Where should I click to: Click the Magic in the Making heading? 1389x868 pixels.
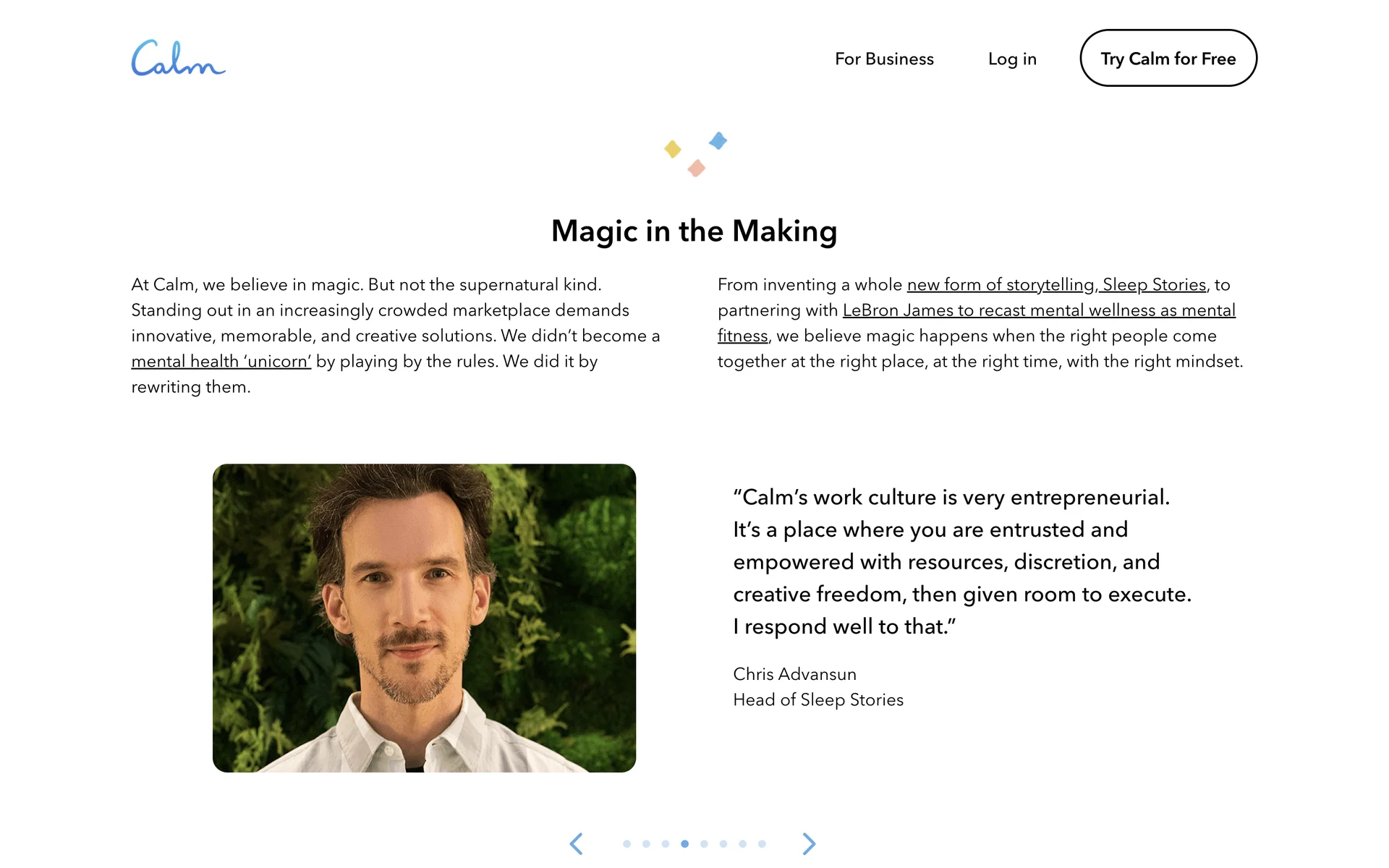tap(694, 231)
